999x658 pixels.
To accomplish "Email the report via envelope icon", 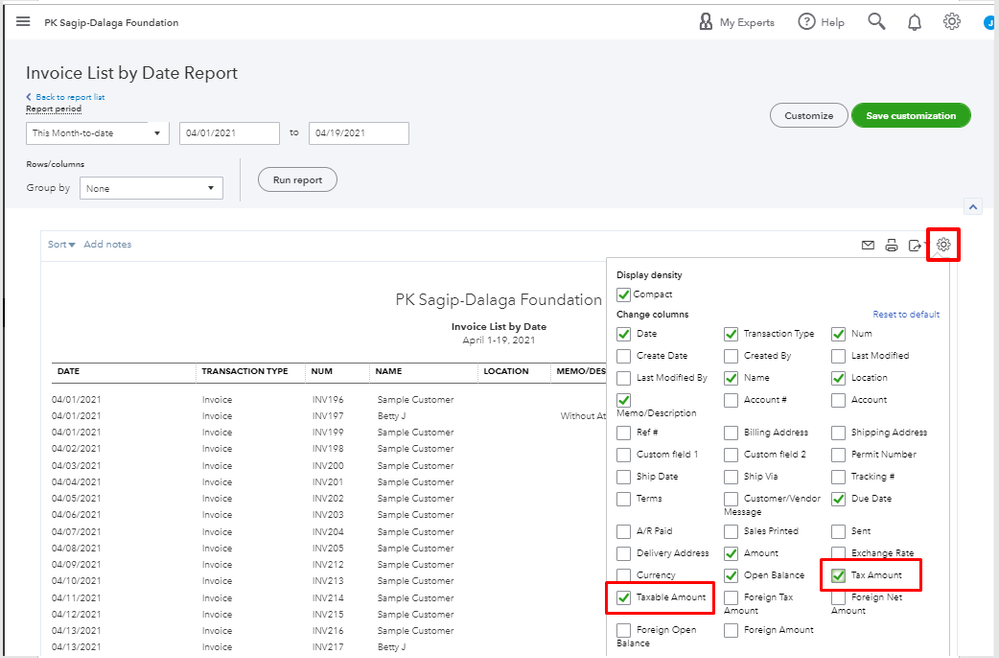I will [868, 245].
